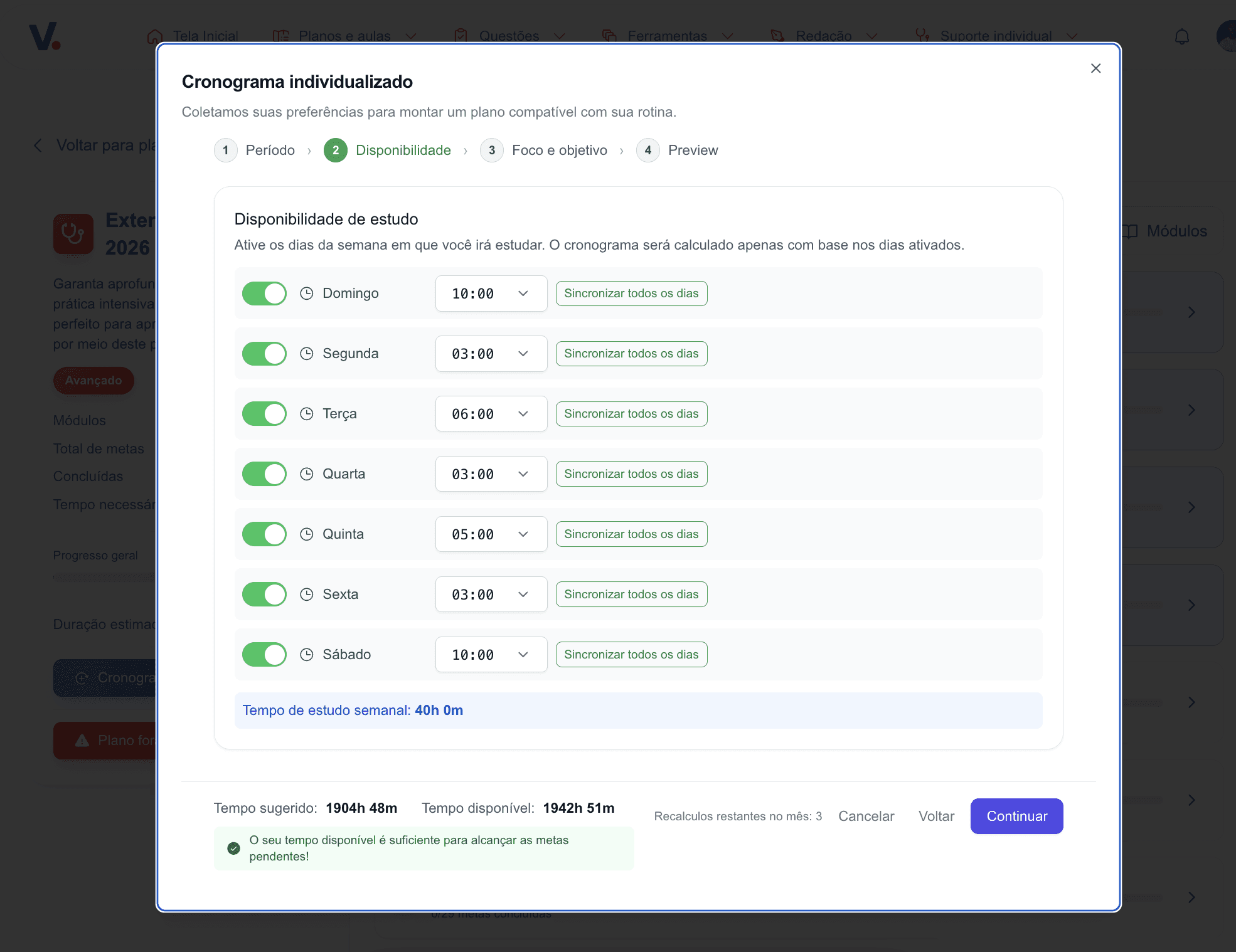Click the green checkmark success icon
Viewport: 1236px width, 952px height.
pyautogui.click(x=233, y=849)
